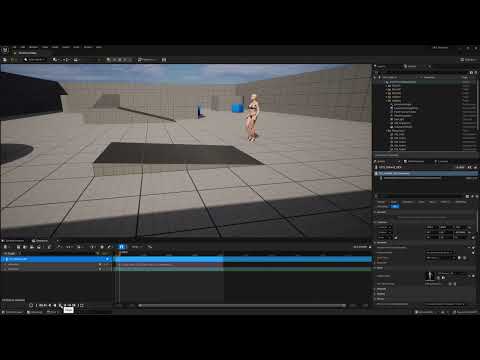Open the Tools menu
The height and width of the screenshot is (360, 480).
(45, 47)
